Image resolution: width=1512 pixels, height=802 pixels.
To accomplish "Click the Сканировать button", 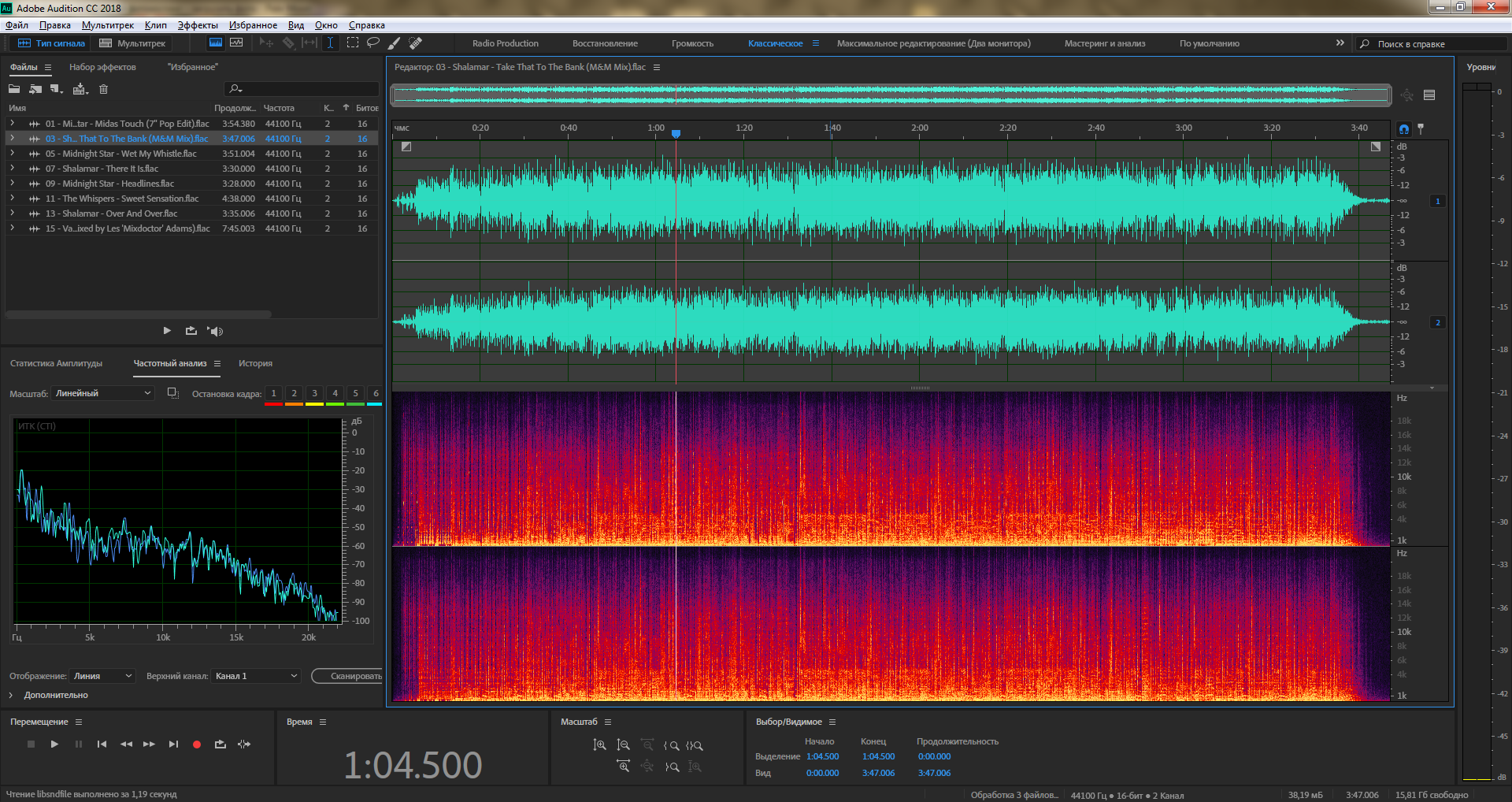I will point(347,676).
